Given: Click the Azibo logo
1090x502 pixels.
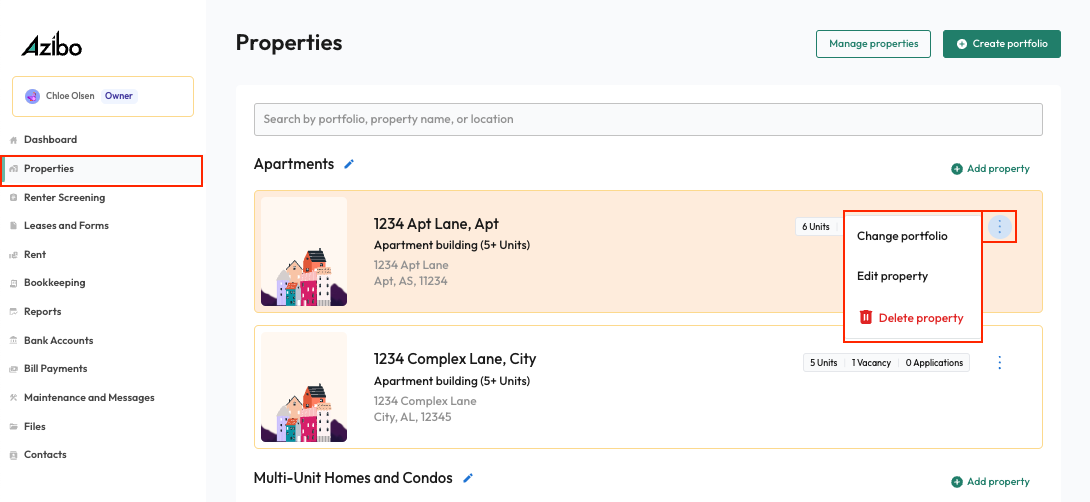Looking at the screenshot, I should [51, 46].
